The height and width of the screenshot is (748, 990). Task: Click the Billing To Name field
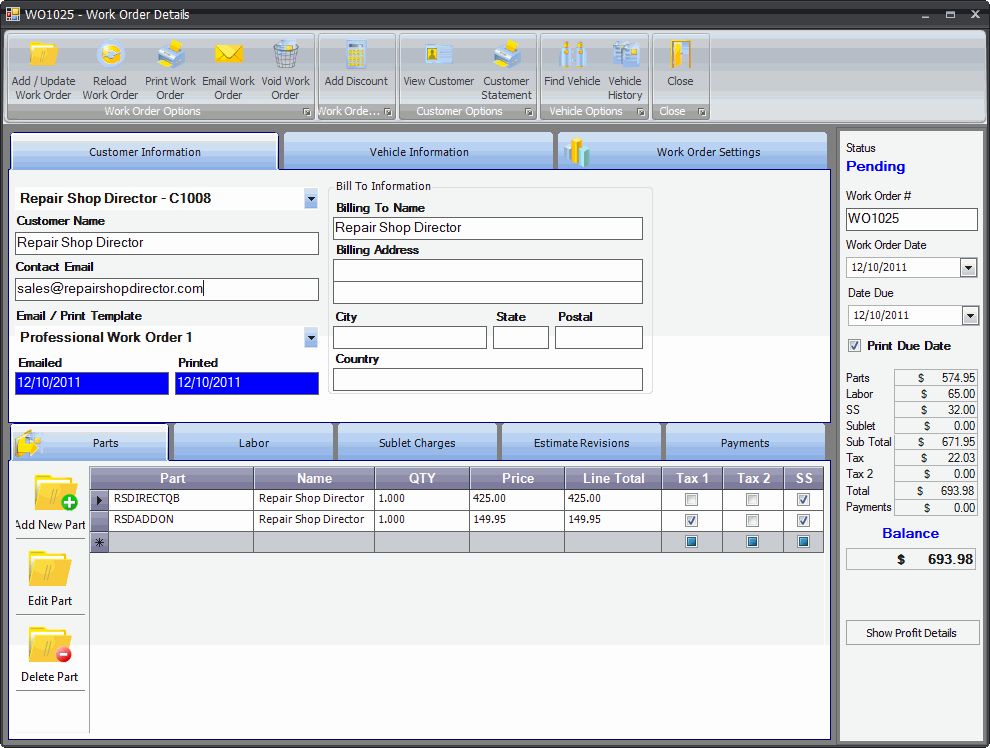point(487,228)
